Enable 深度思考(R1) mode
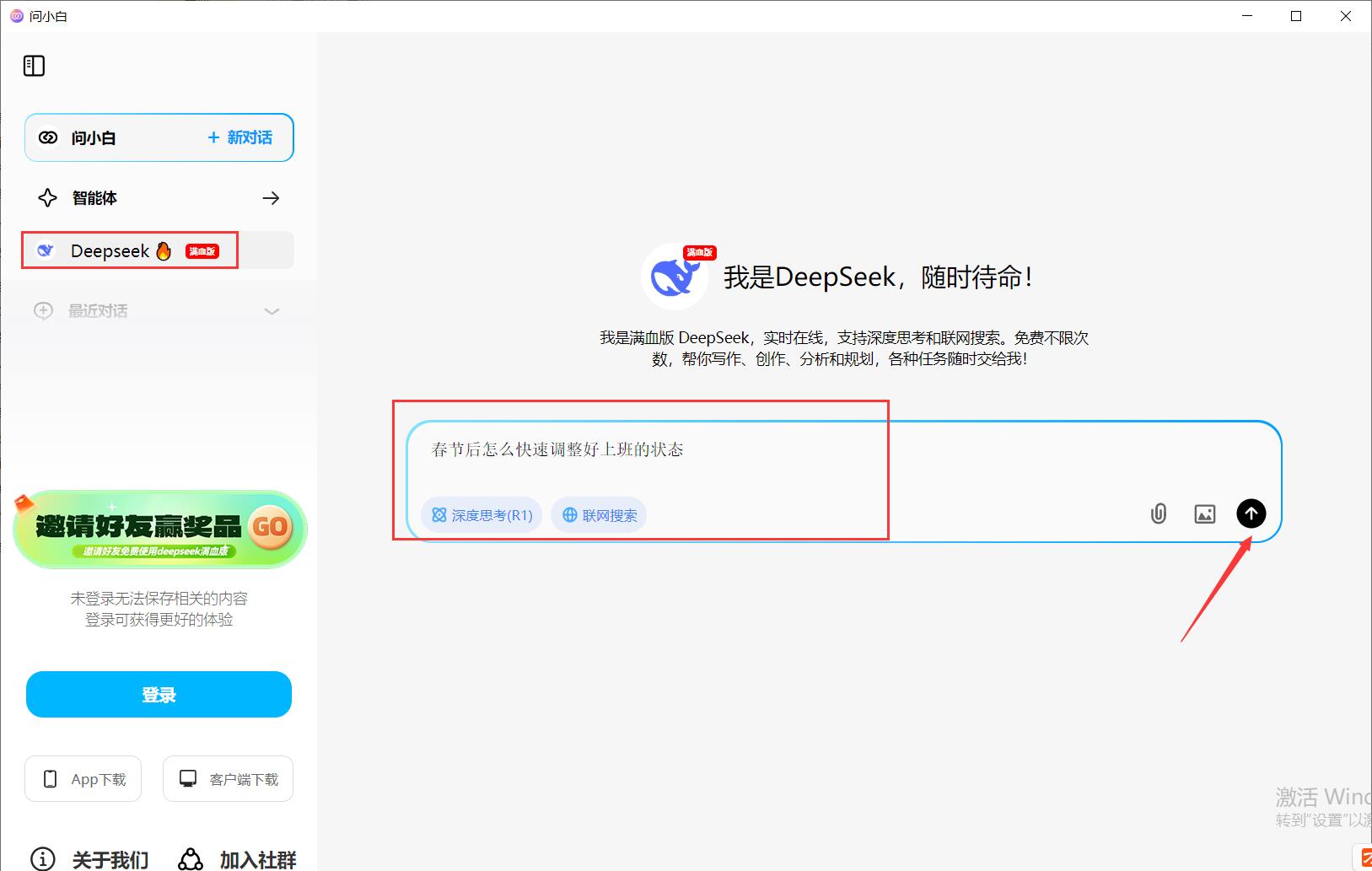 pos(481,514)
